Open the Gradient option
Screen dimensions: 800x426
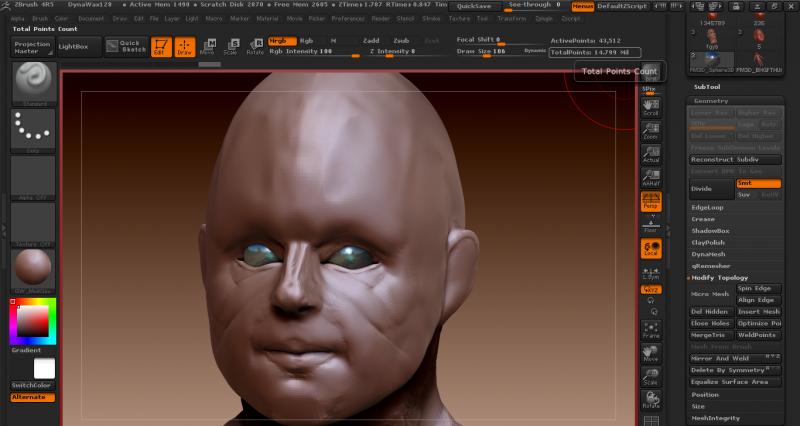pyautogui.click(x=27, y=350)
